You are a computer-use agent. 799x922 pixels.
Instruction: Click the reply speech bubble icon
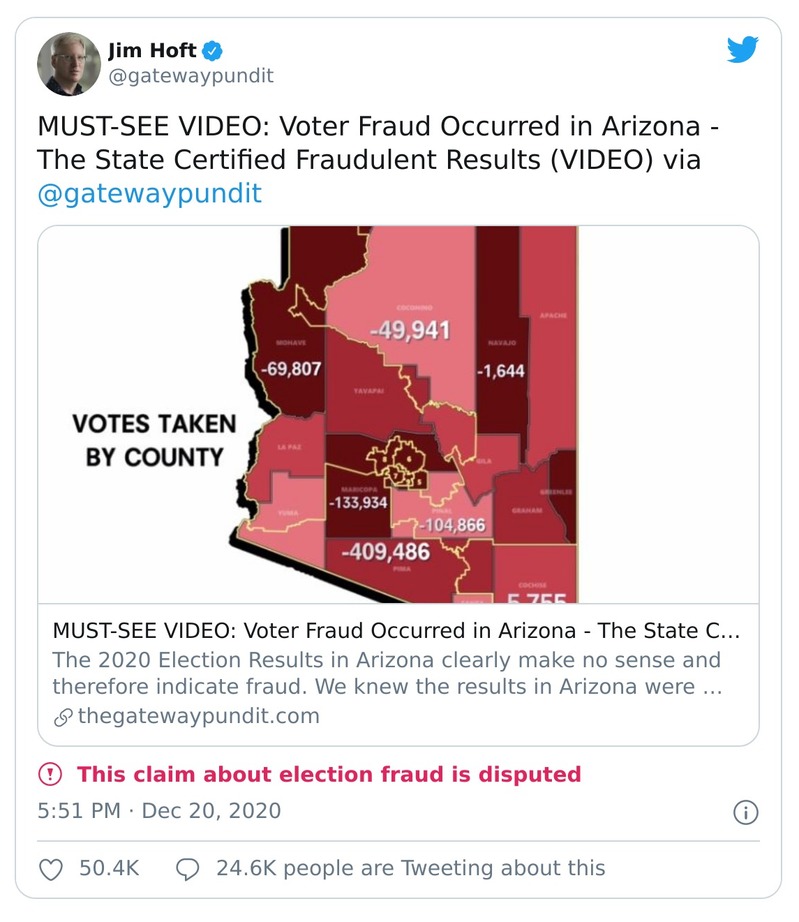tap(188, 868)
